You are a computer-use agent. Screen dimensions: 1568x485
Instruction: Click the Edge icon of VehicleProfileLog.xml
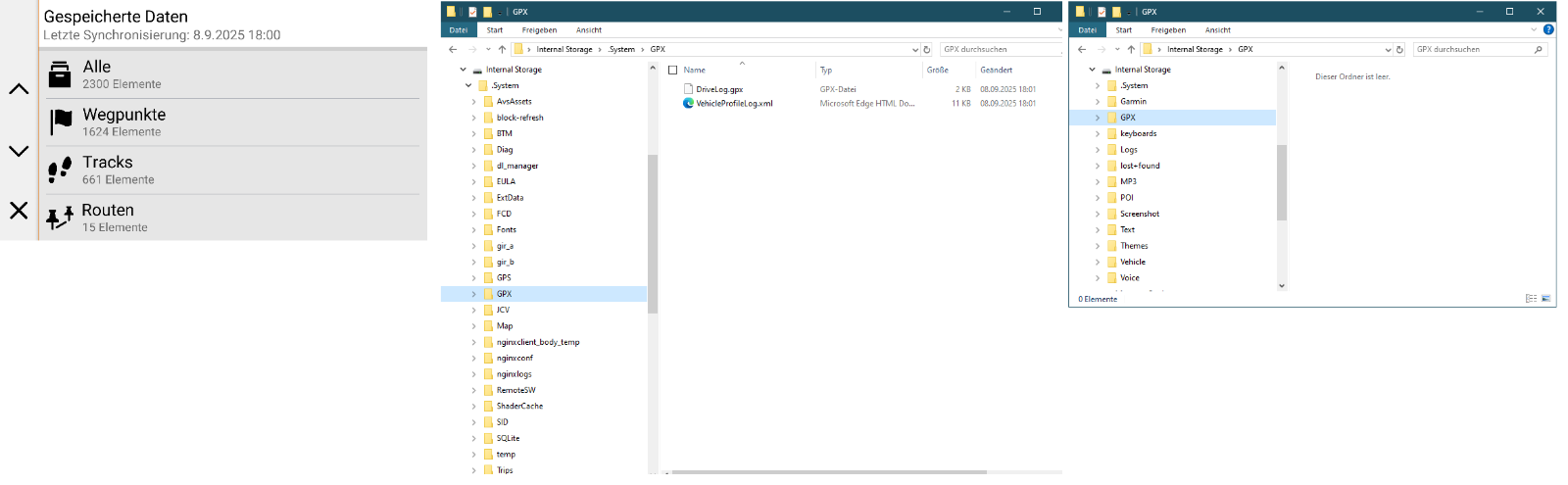coord(688,103)
